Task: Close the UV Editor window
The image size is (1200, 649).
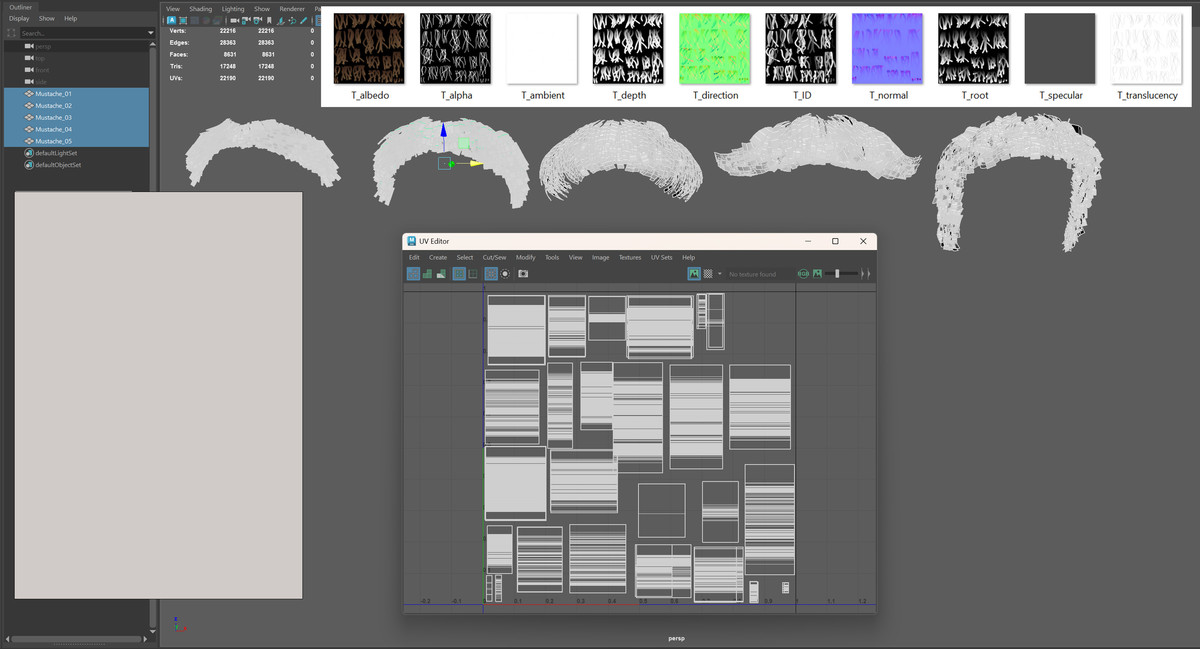Action: coord(863,241)
